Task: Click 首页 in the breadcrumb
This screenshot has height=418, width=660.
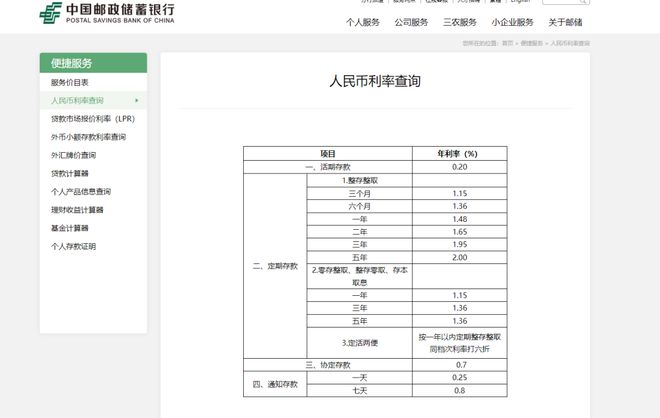Action: coord(507,43)
